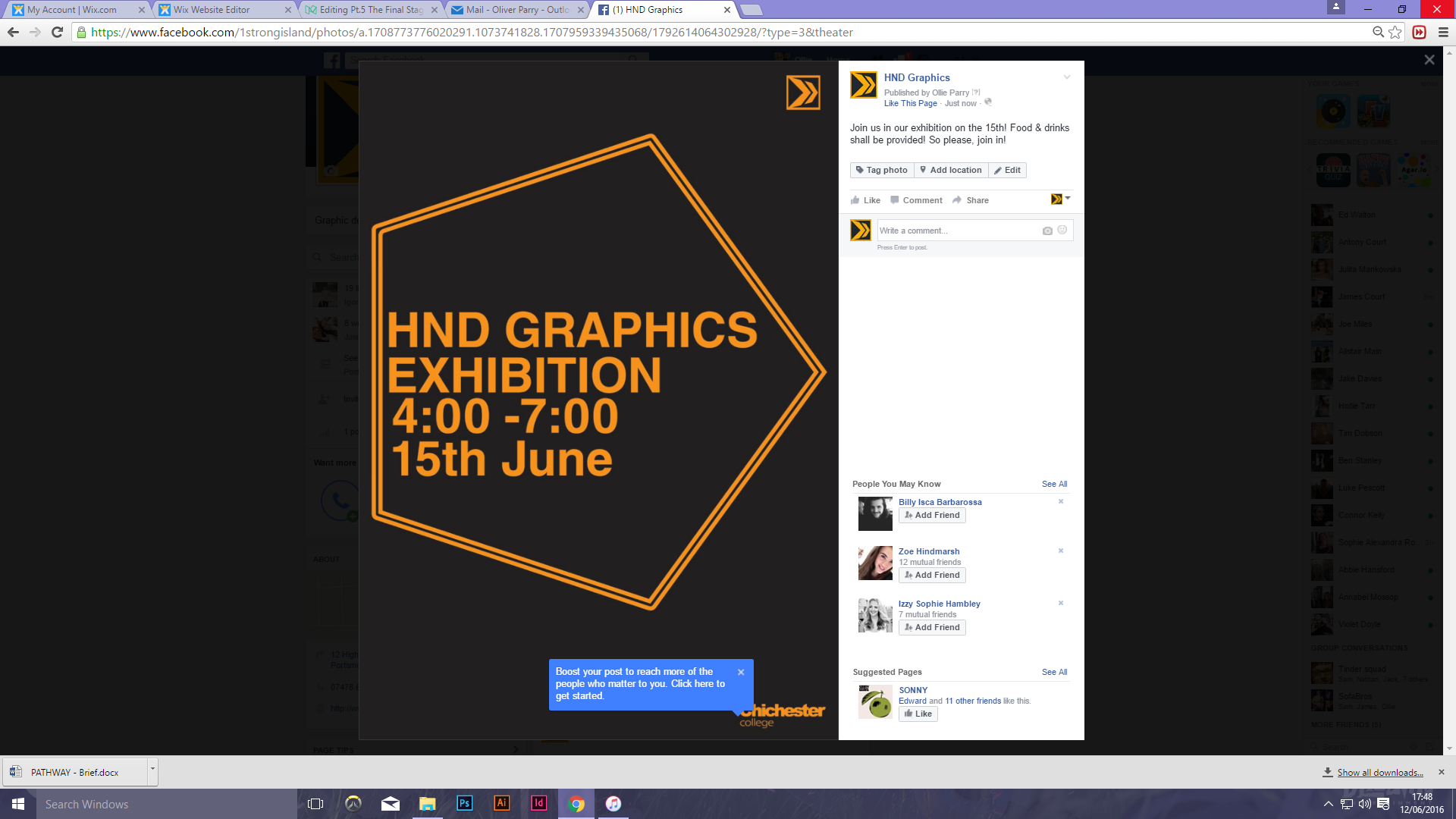
Task: Open Photoshop from the taskbar
Action: click(465, 803)
